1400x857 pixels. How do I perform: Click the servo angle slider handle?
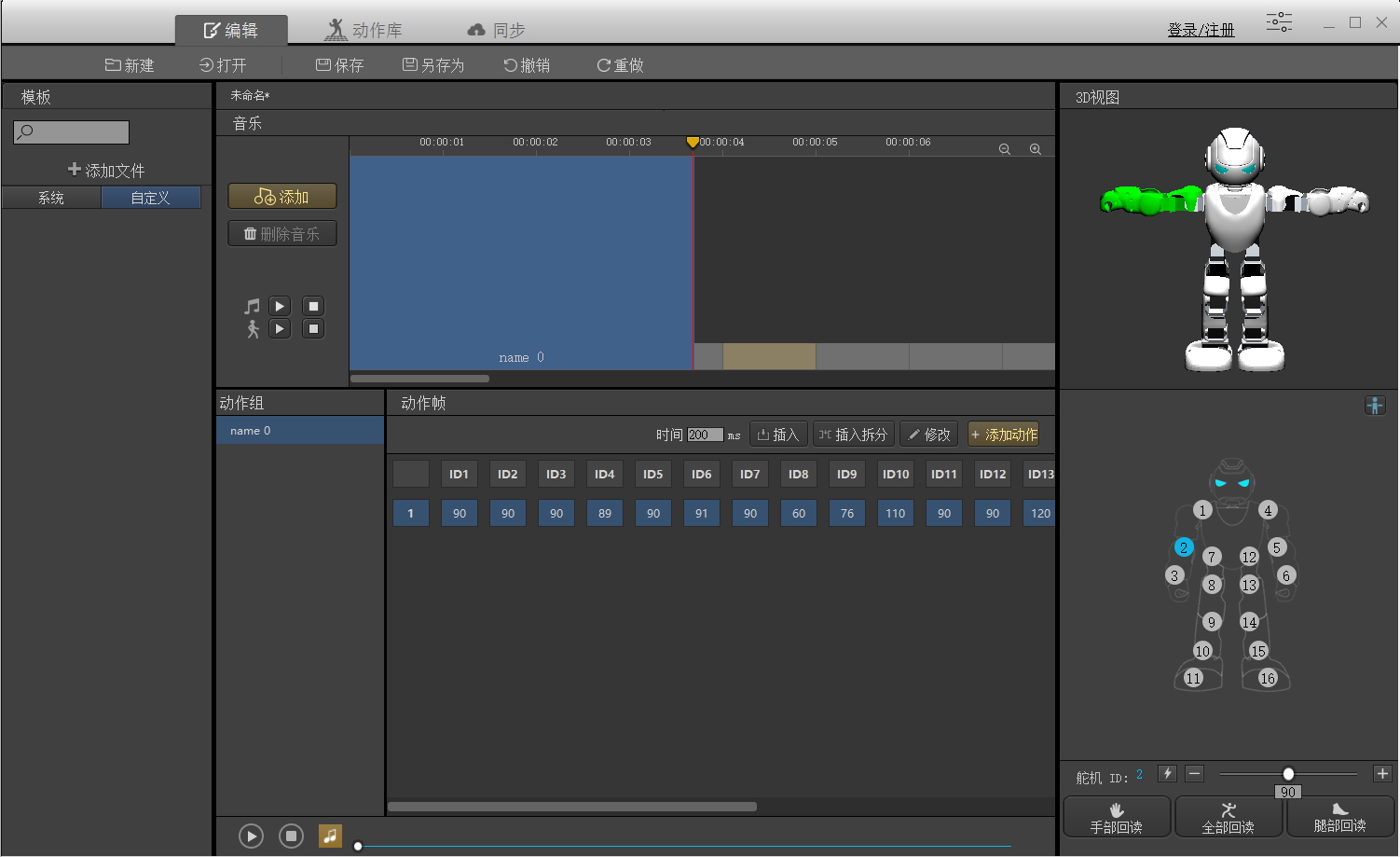tap(1288, 774)
